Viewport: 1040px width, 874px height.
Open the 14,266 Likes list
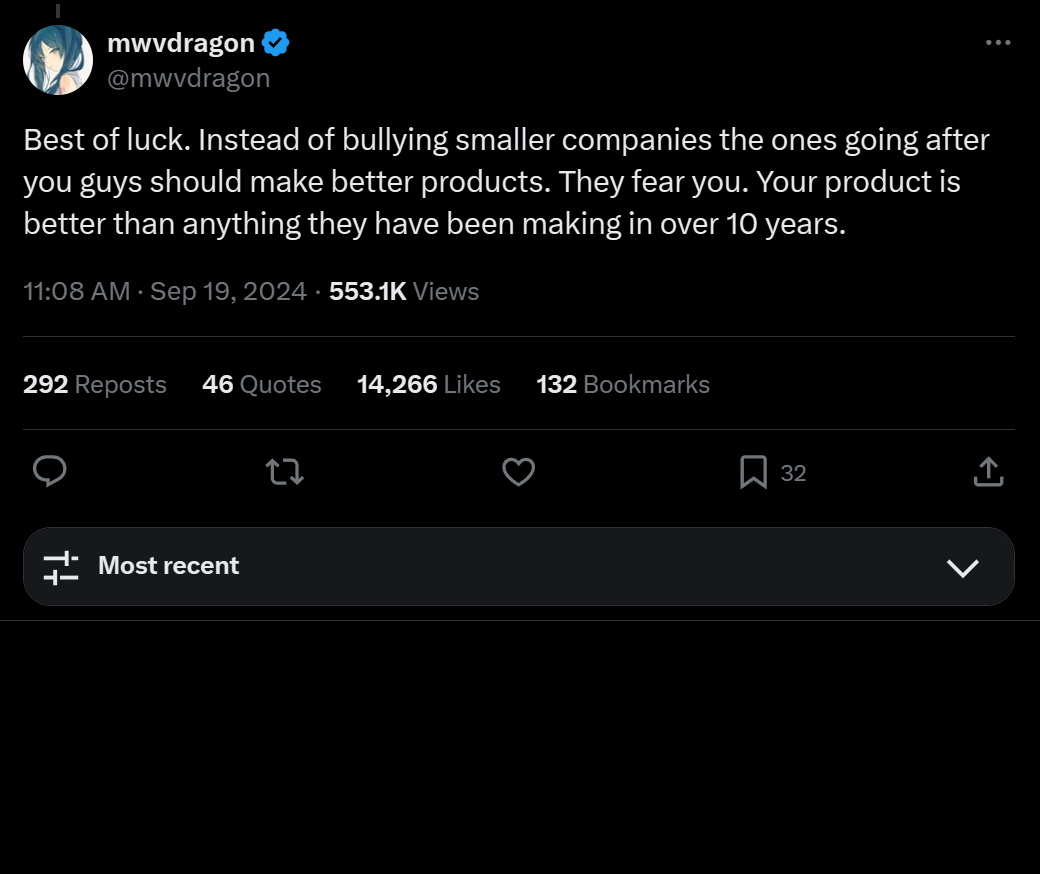[428, 385]
